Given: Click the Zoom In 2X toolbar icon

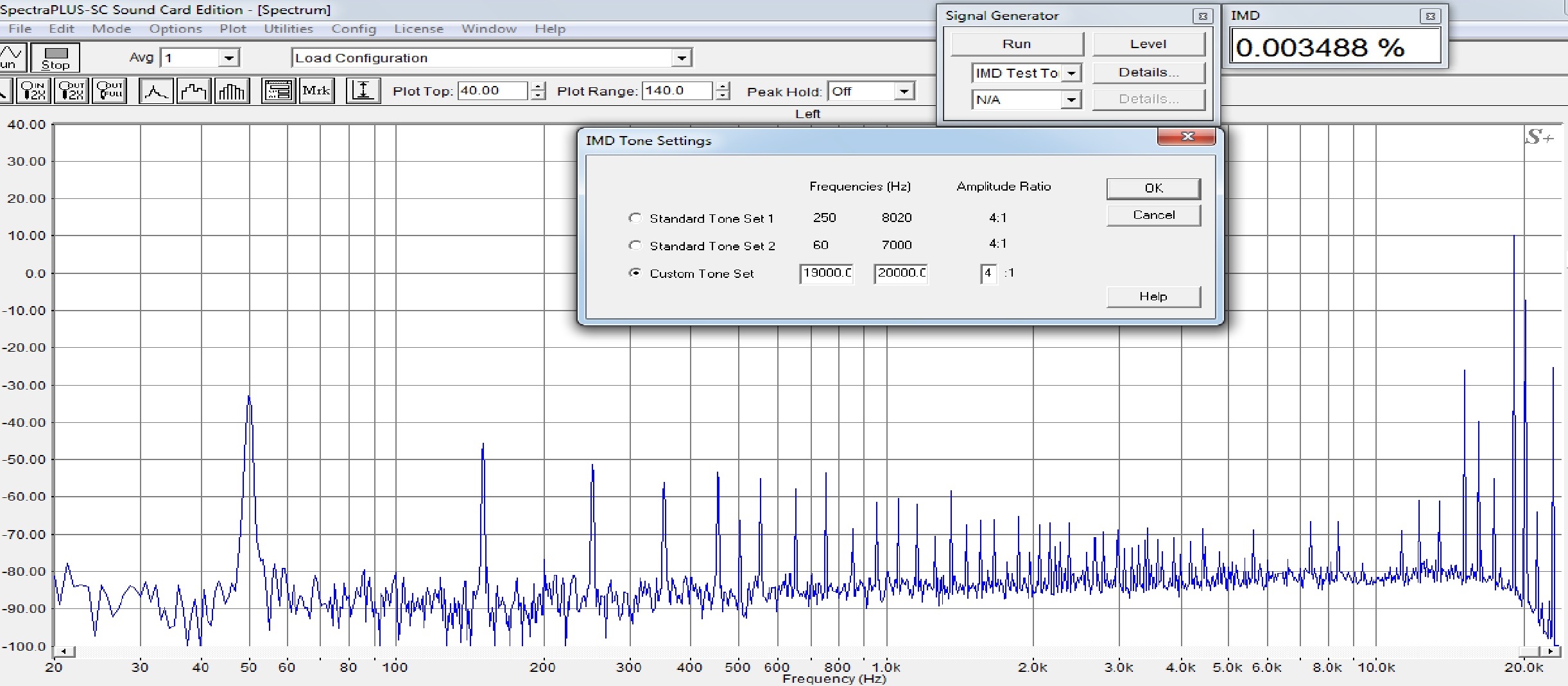Looking at the screenshot, I should point(33,91).
